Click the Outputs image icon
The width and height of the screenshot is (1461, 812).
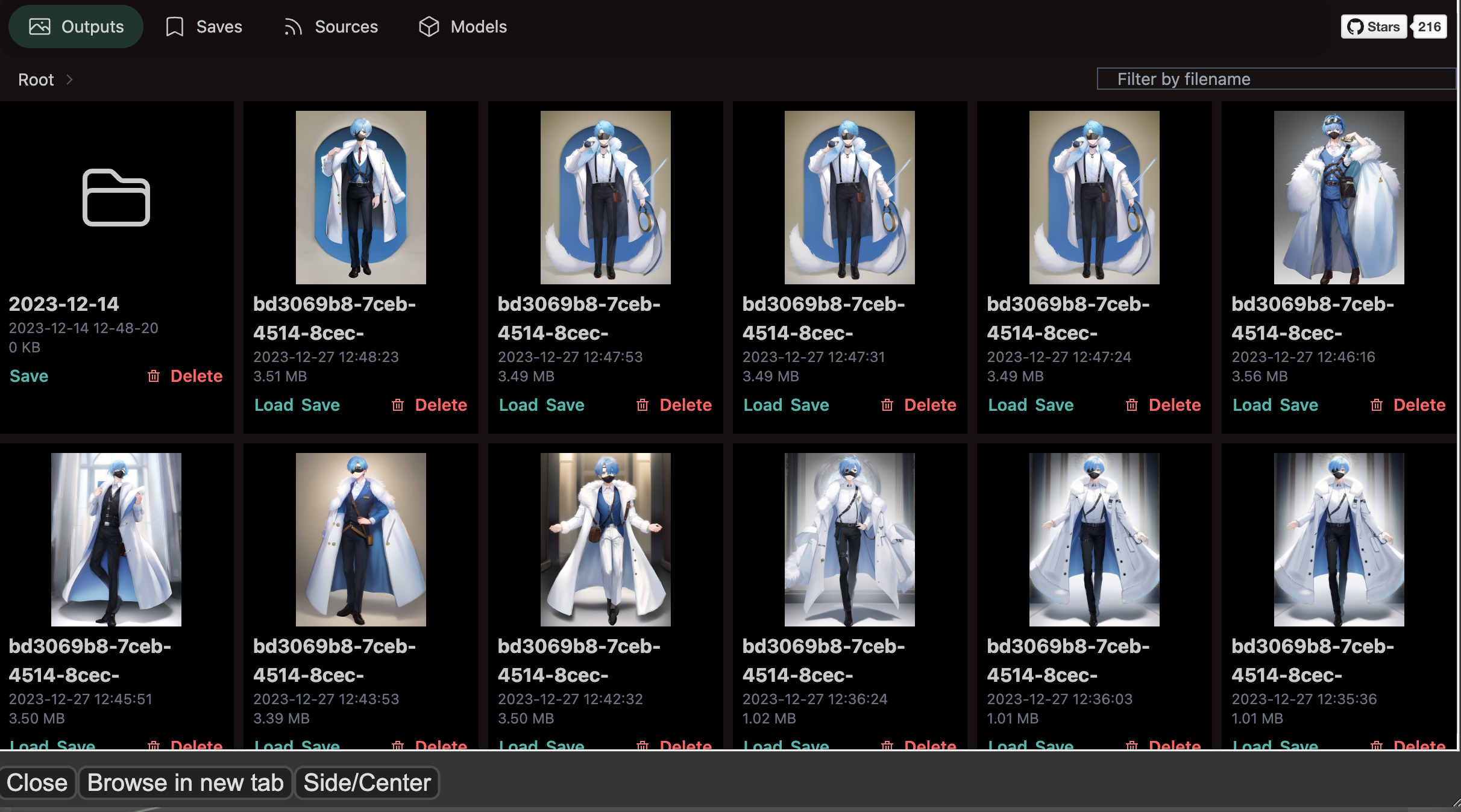click(x=40, y=27)
